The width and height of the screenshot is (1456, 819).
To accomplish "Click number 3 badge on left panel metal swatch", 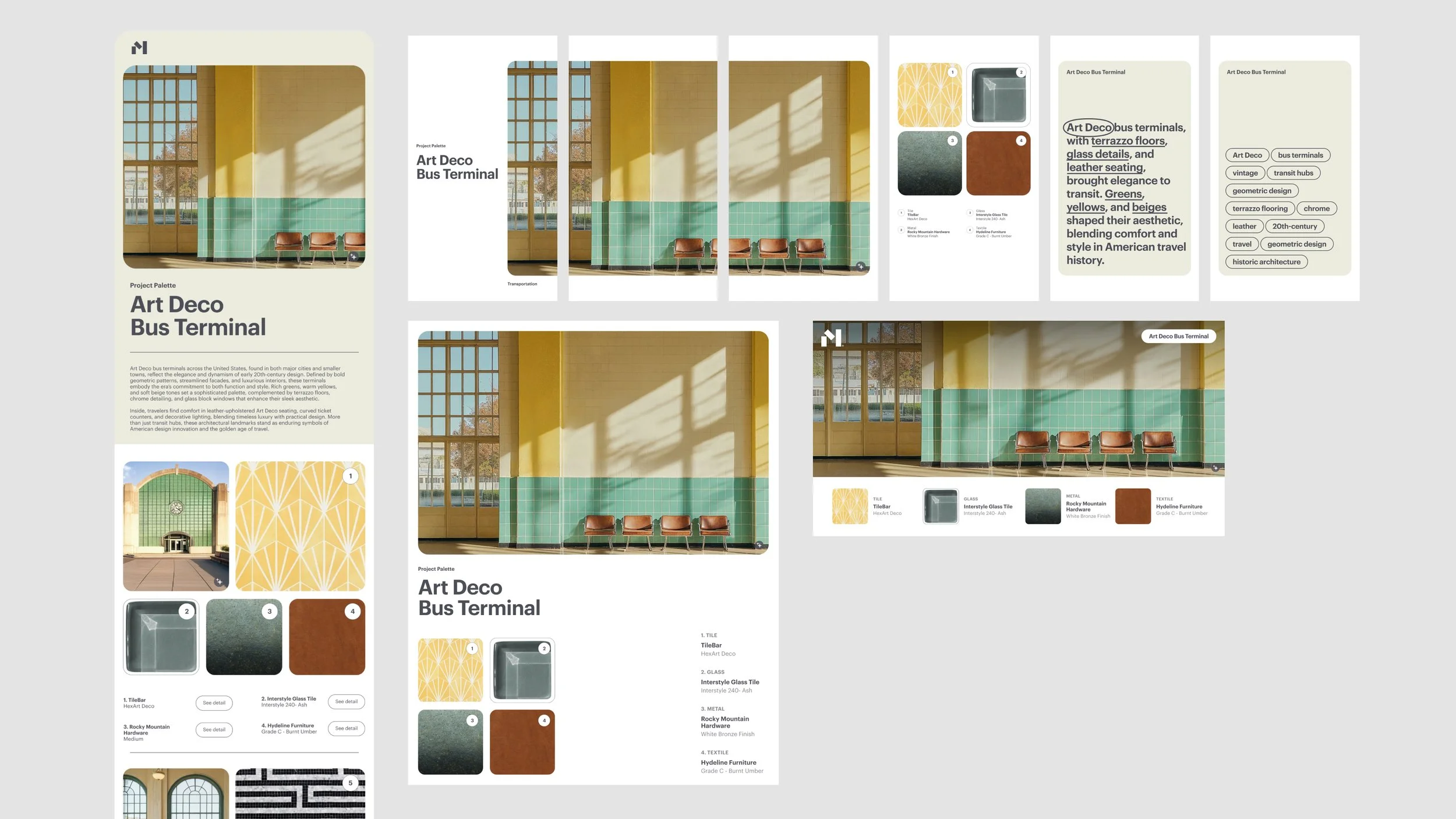I will click(269, 611).
